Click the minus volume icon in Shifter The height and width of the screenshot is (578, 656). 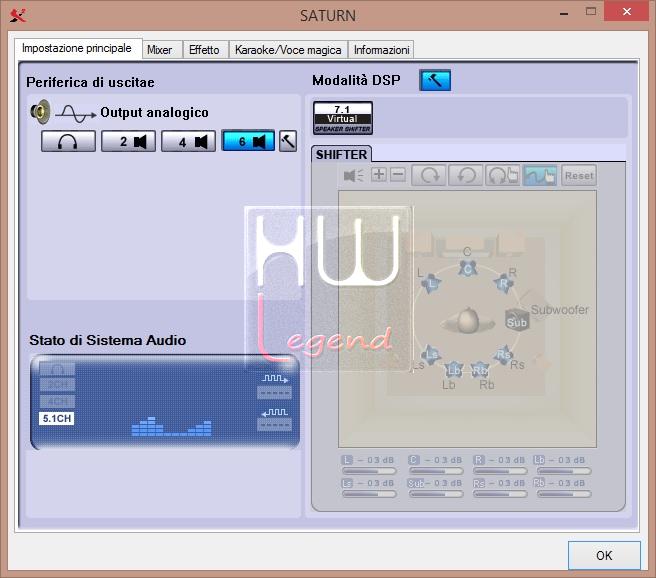tap(398, 174)
